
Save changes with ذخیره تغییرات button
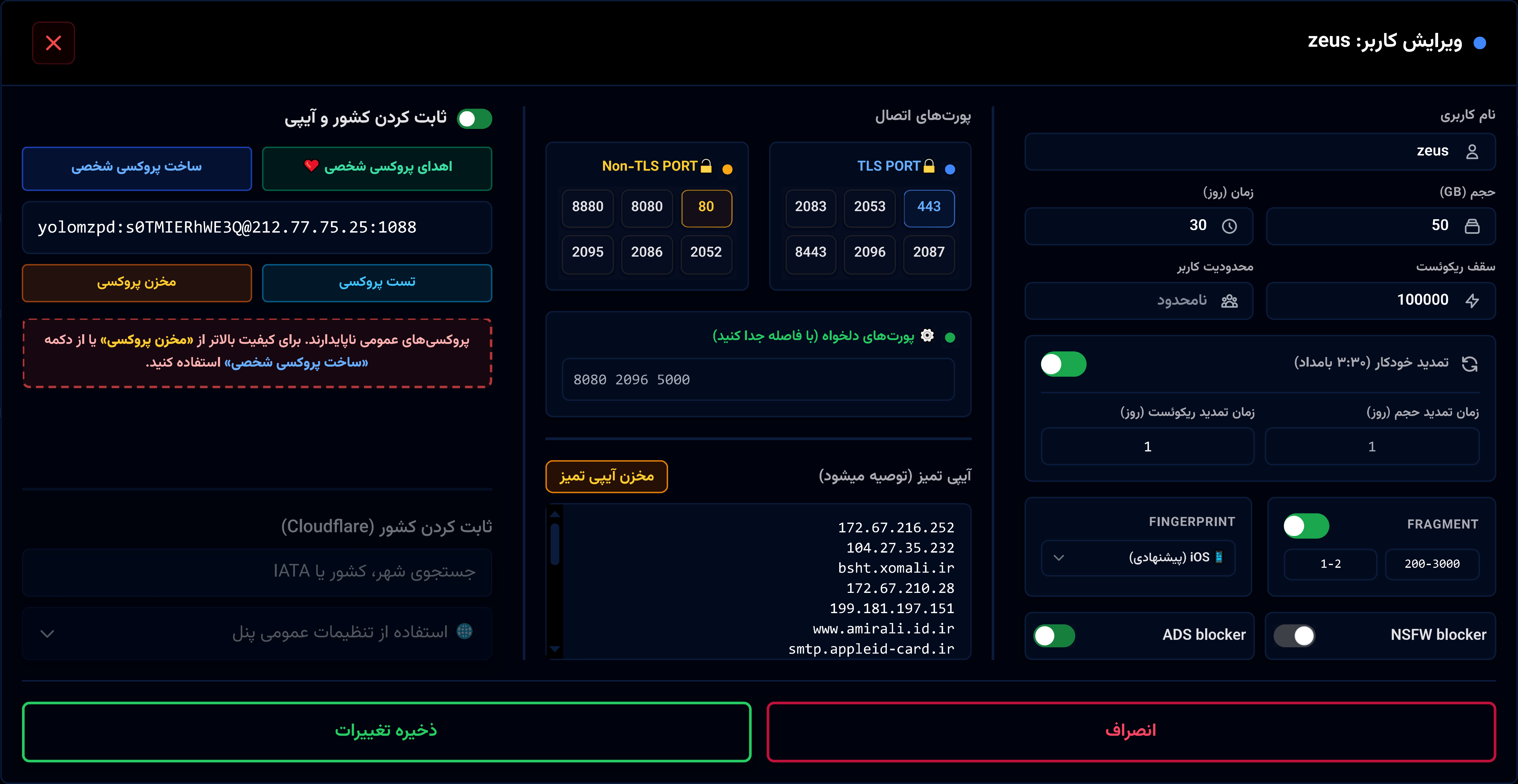(387, 732)
